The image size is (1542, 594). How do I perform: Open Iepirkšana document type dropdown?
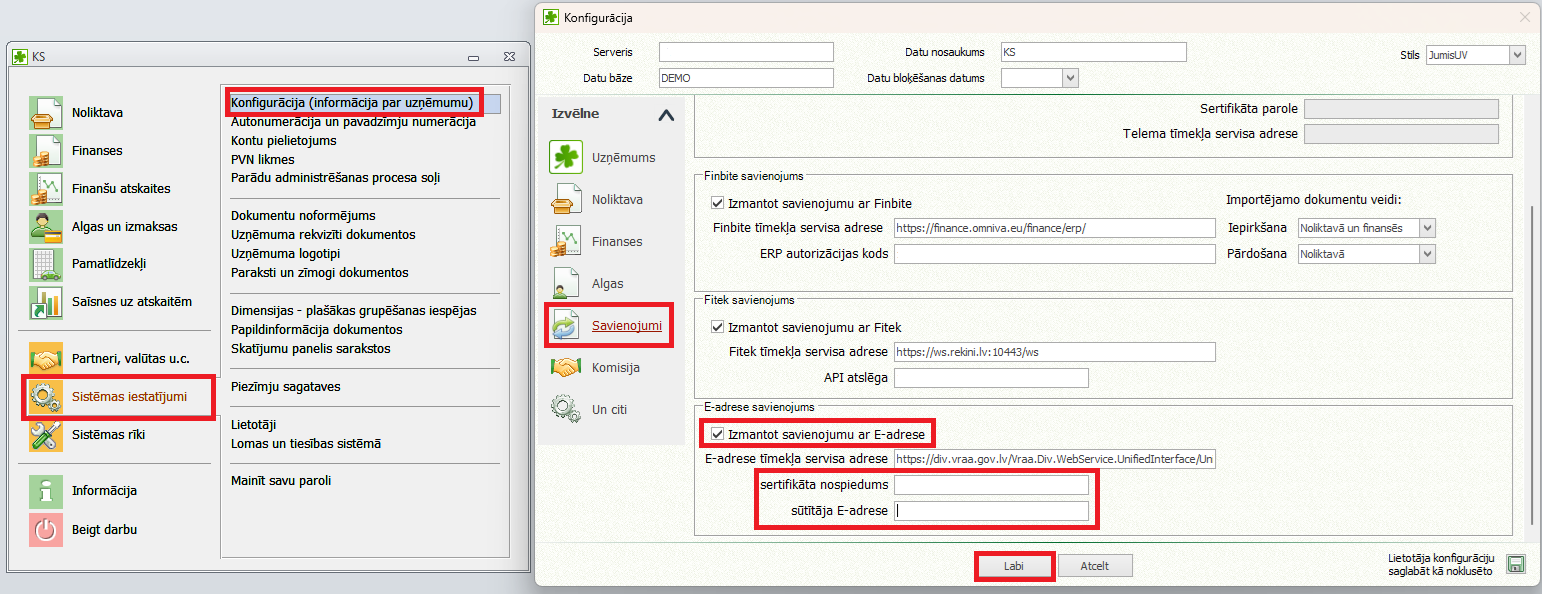(1427, 228)
